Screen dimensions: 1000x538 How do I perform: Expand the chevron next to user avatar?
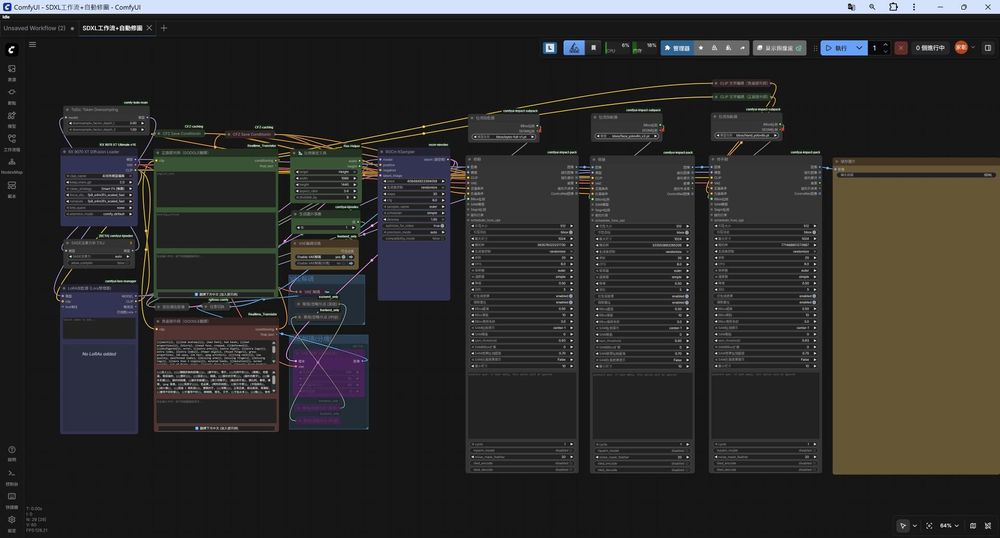click(x=973, y=48)
